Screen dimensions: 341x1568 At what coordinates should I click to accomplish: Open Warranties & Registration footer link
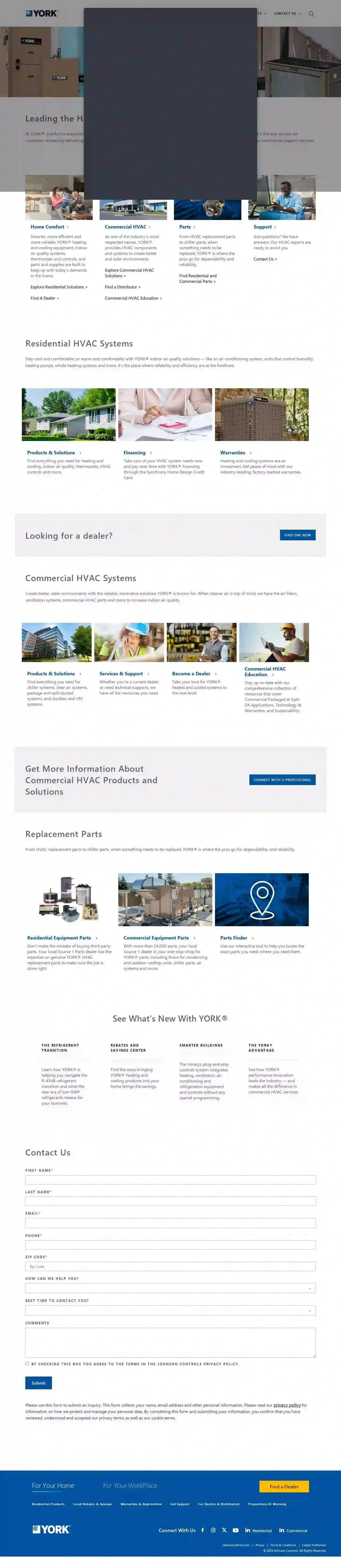coord(141,1504)
